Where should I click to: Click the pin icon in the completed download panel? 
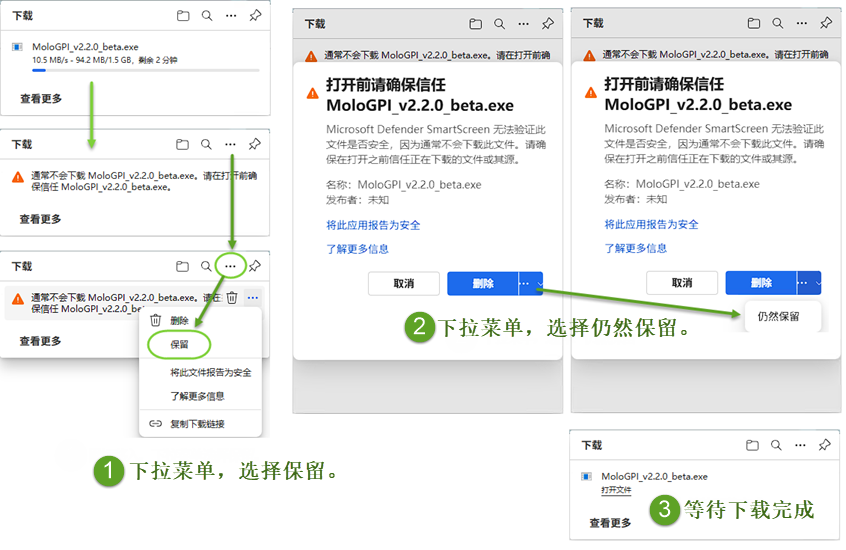pos(824,445)
